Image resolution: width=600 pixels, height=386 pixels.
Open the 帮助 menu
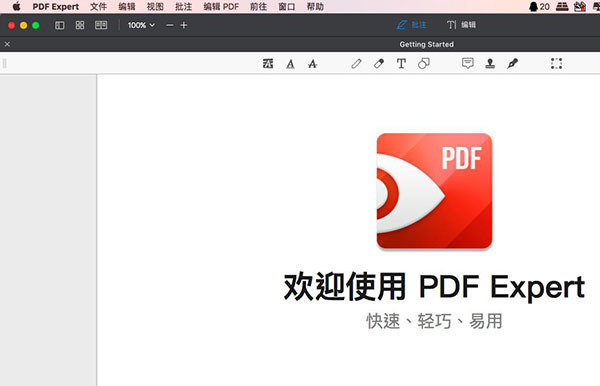[x=315, y=7]
